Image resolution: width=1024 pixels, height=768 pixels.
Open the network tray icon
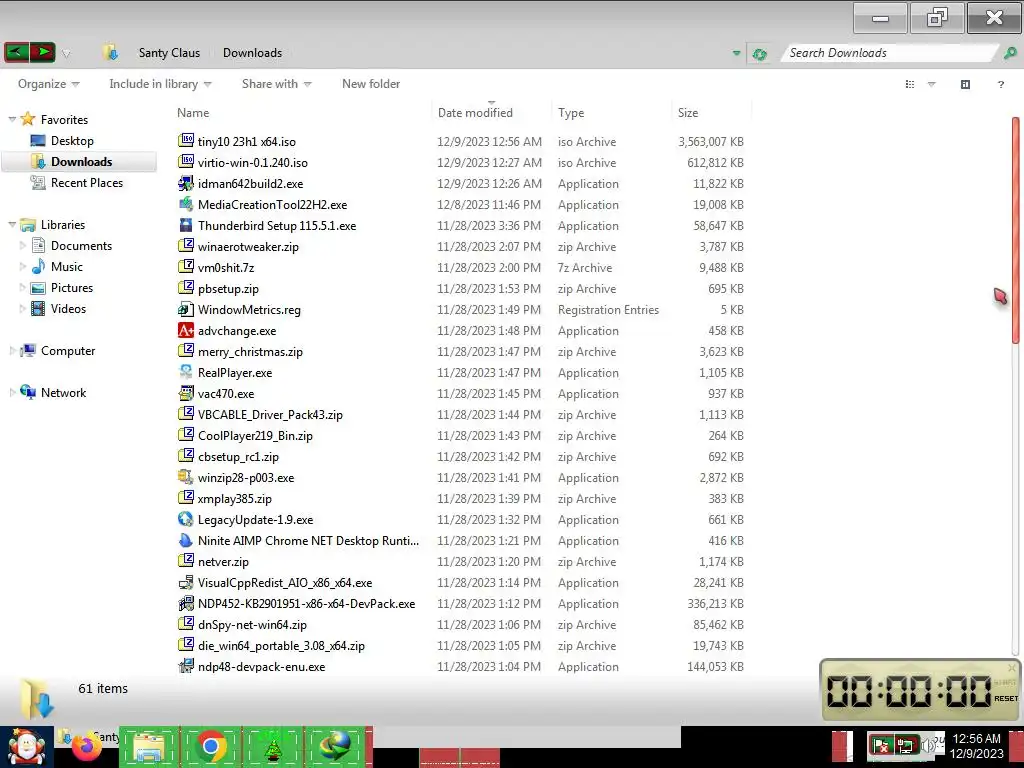905,745
